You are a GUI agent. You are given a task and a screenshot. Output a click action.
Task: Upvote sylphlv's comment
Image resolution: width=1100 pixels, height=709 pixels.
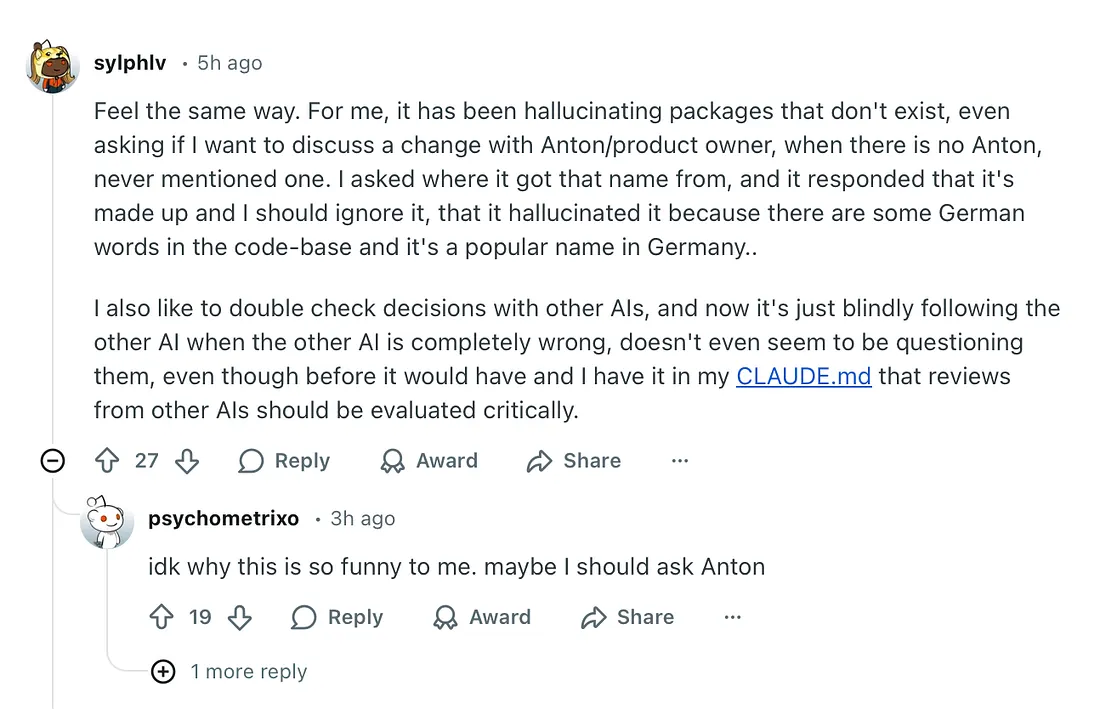(107, 461)
